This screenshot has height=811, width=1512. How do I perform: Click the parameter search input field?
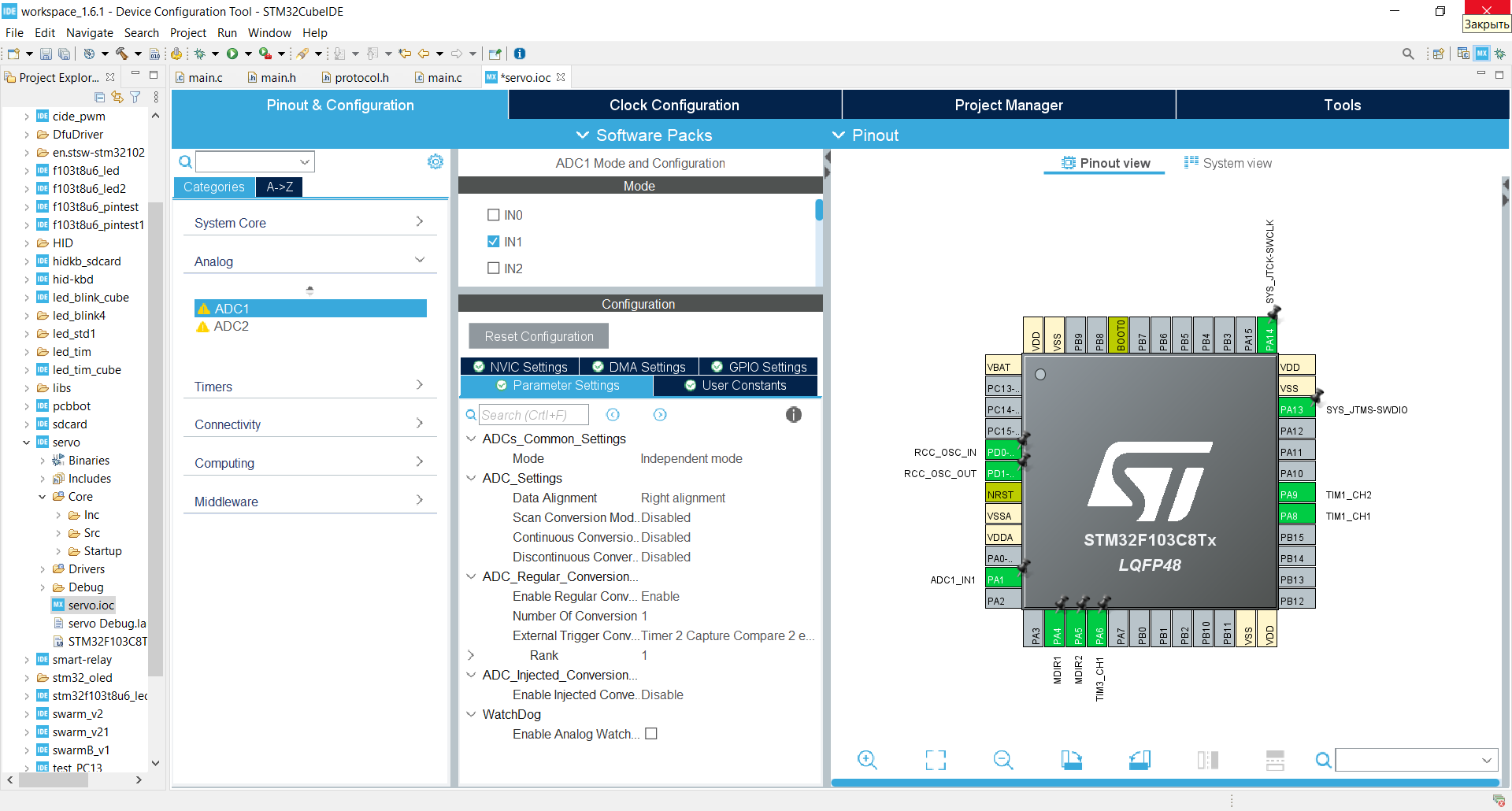[534, 415]
